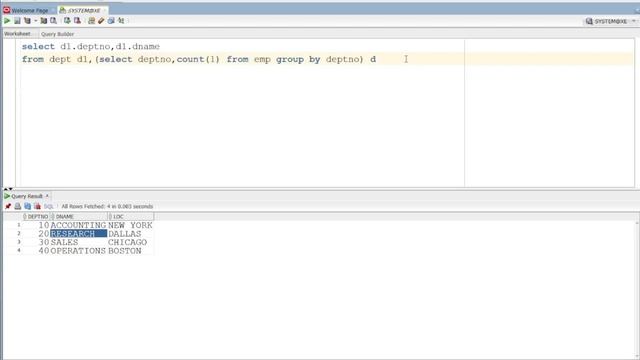Click the editor line-number gutter
This screenshot has height=360, width=640.
[x=9, y=113]
